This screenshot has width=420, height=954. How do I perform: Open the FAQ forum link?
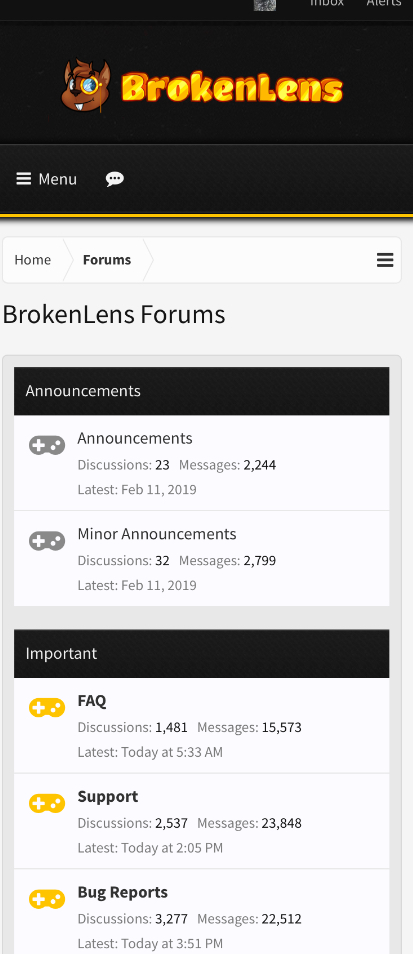point(92,701)
